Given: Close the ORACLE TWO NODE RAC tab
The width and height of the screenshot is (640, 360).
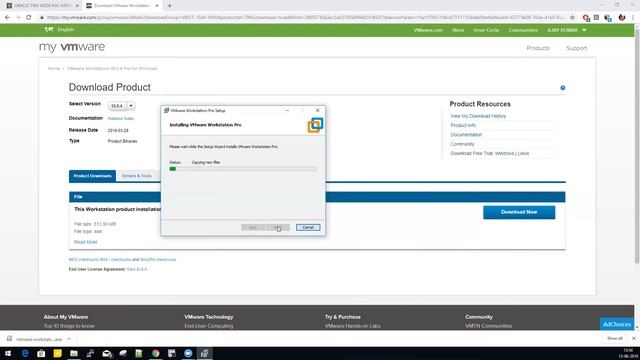Looking at the screenshot, I should 77,6.
